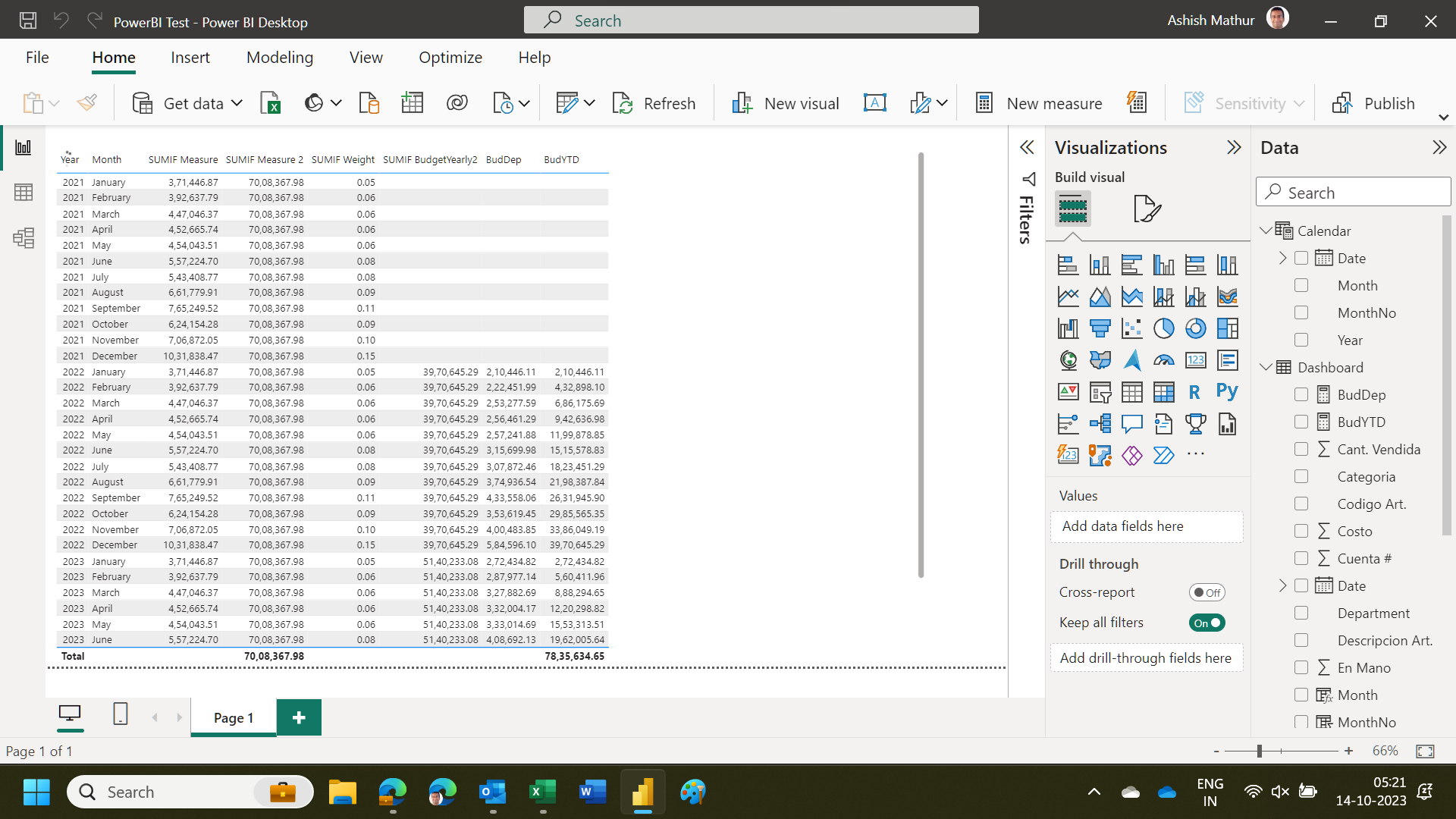Open the Model view icon in sidebar

24,238
